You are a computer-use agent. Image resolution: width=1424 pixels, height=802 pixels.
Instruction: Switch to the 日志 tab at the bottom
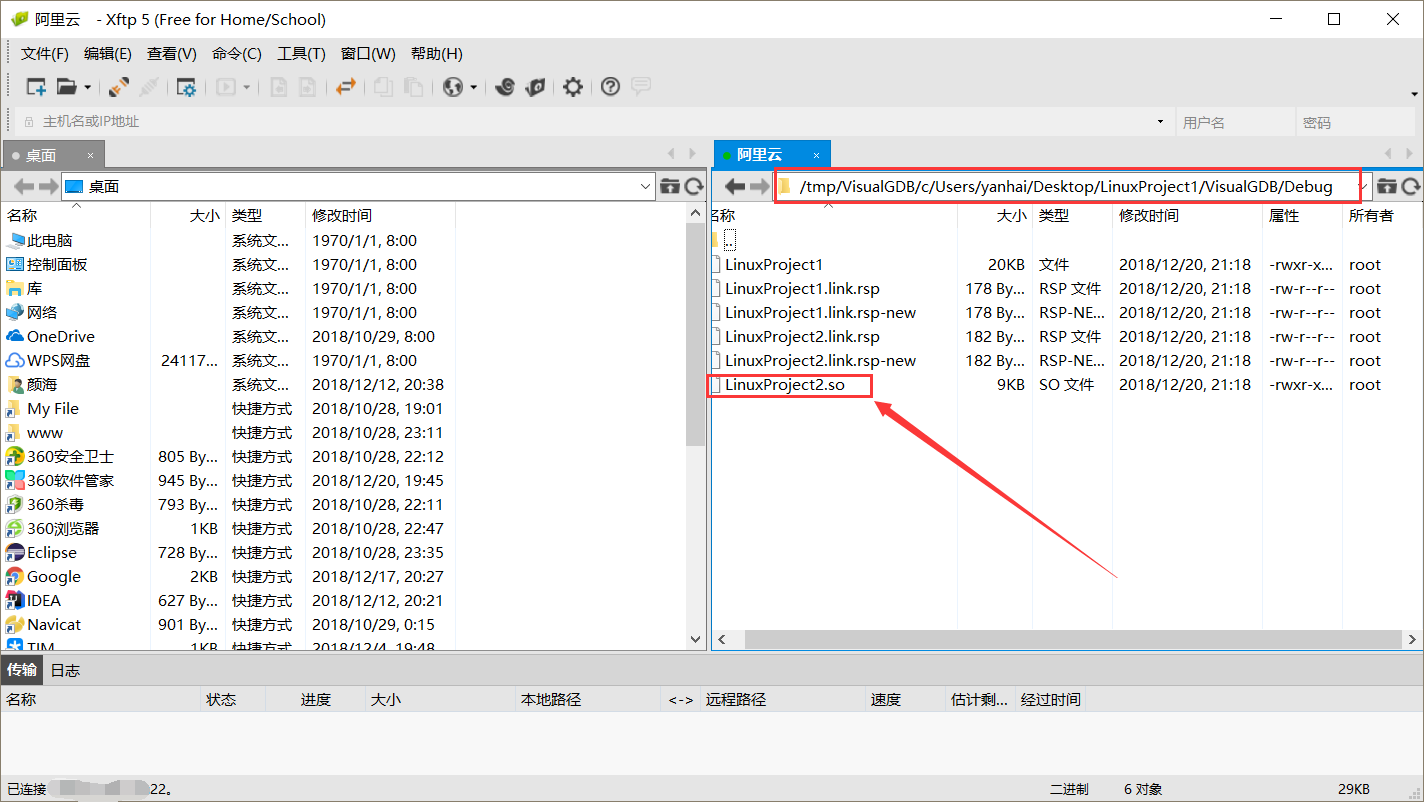(x=64, y=670)
